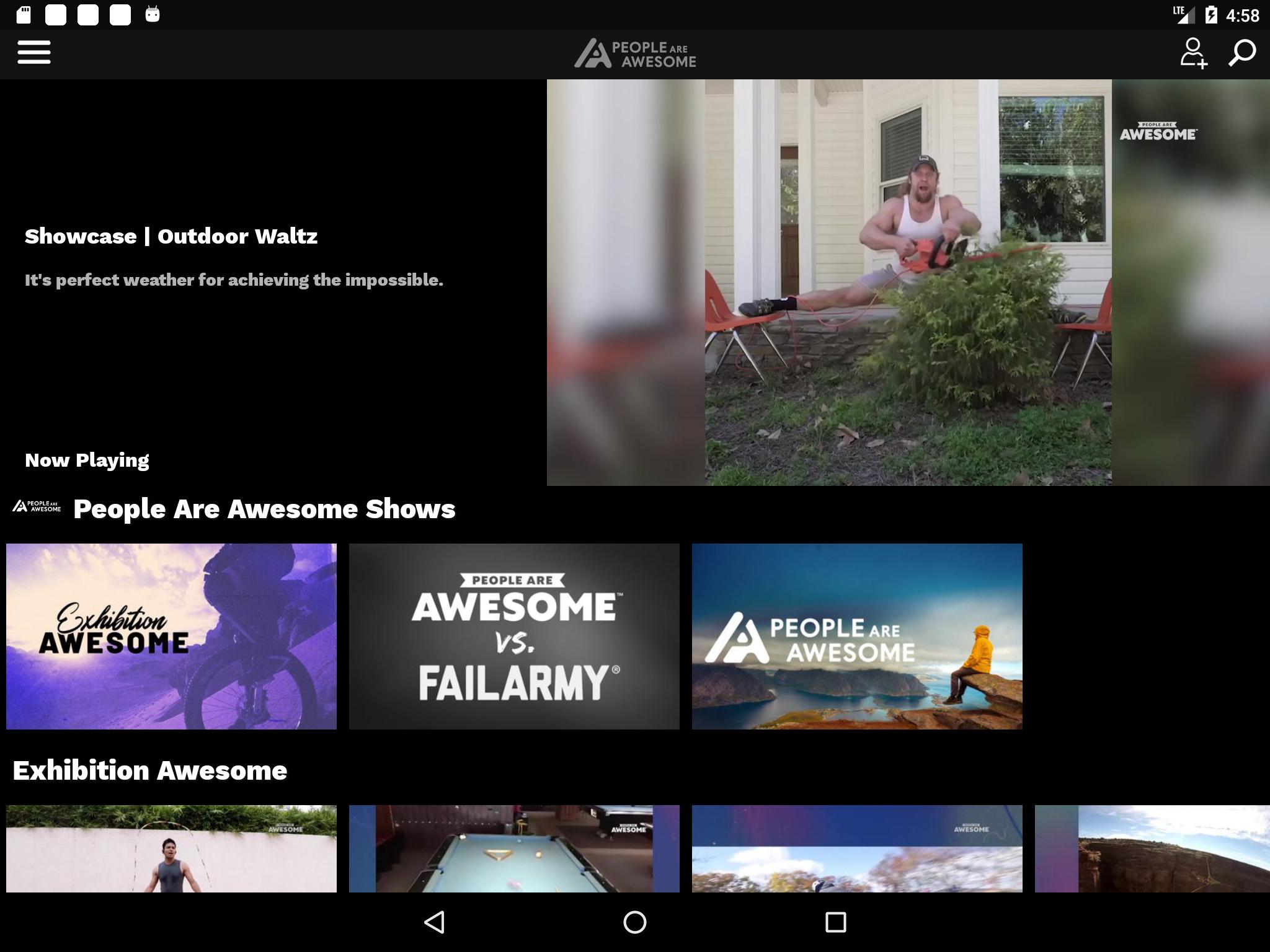Tap the Now Playing label

(87, 461)
